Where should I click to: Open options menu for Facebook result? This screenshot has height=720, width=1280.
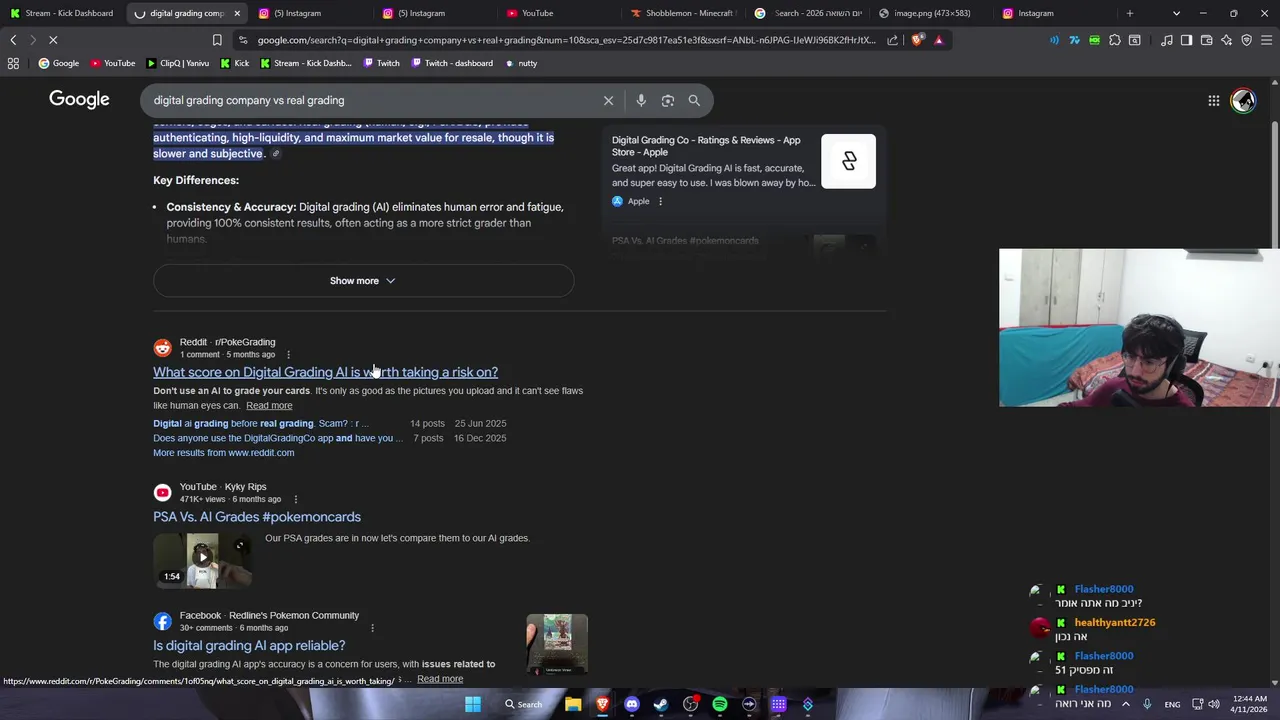point(372,628)
